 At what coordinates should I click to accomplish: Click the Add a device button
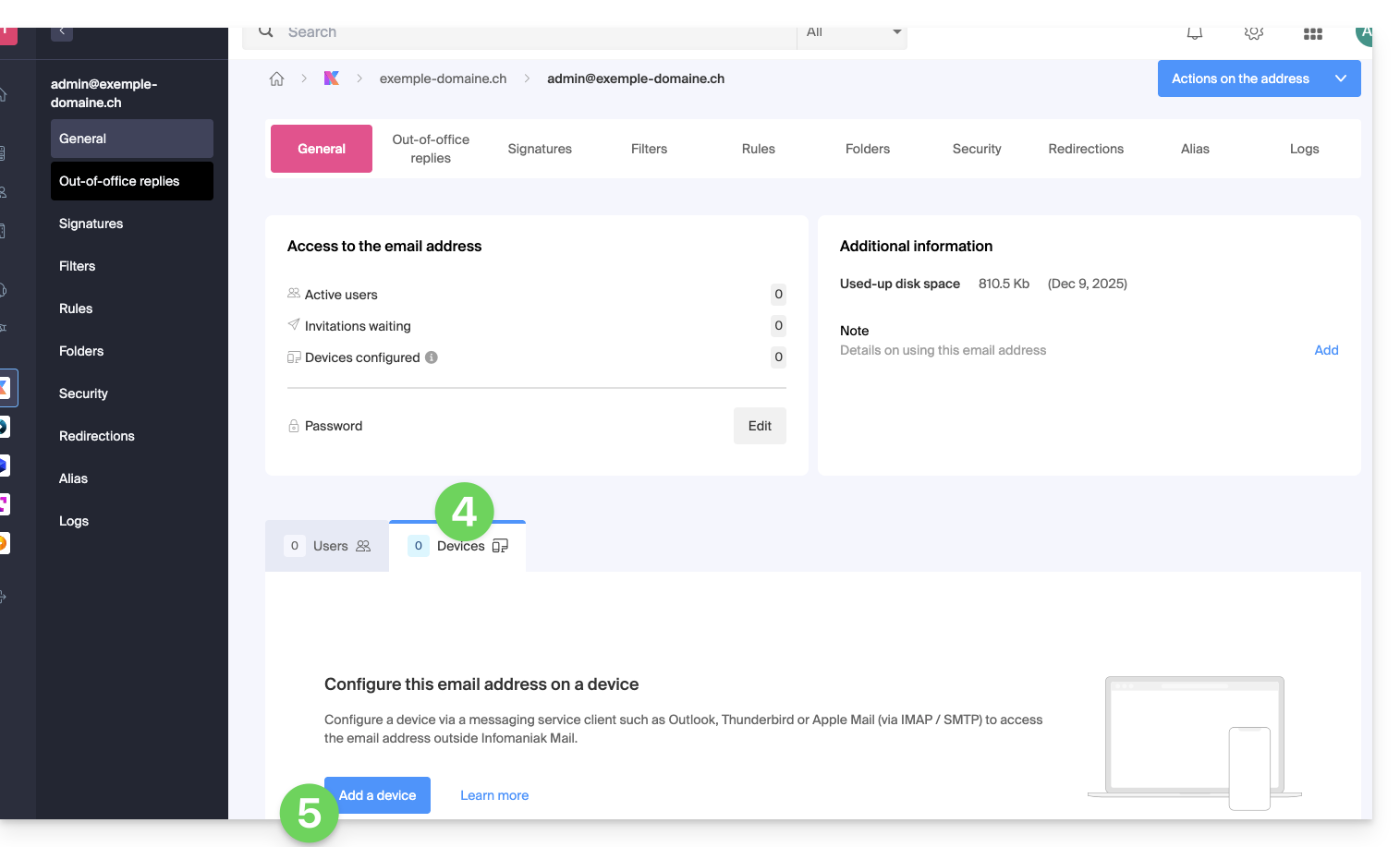tap(377, 795)
